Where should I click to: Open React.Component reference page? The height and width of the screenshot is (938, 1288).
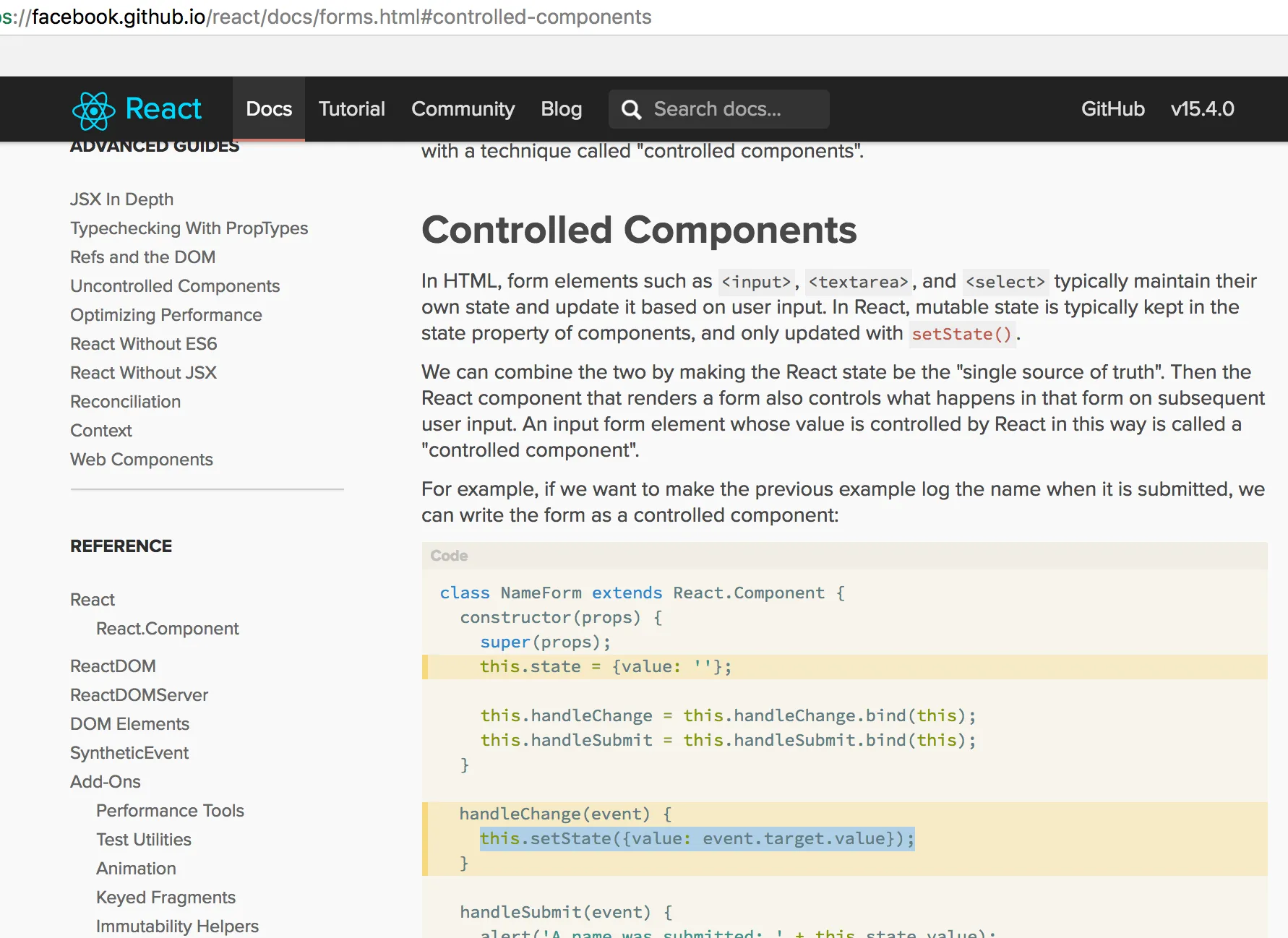pyautogui.click(x=167, y=629)
